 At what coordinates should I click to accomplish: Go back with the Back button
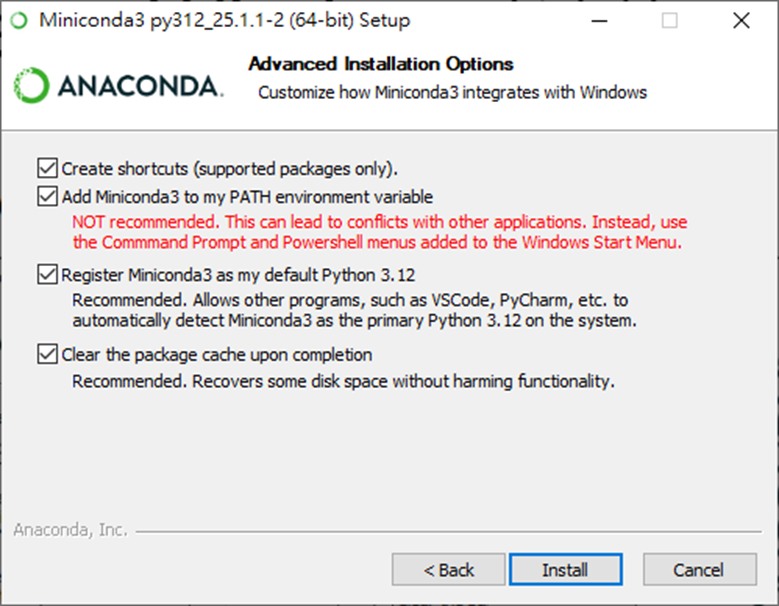(x=449, y=570)
